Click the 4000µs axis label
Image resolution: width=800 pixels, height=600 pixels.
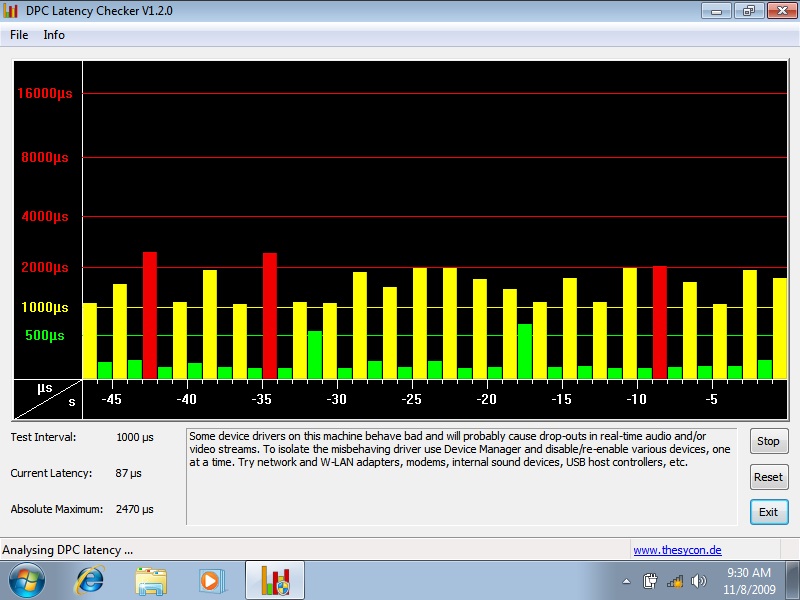tap(45, 216)
